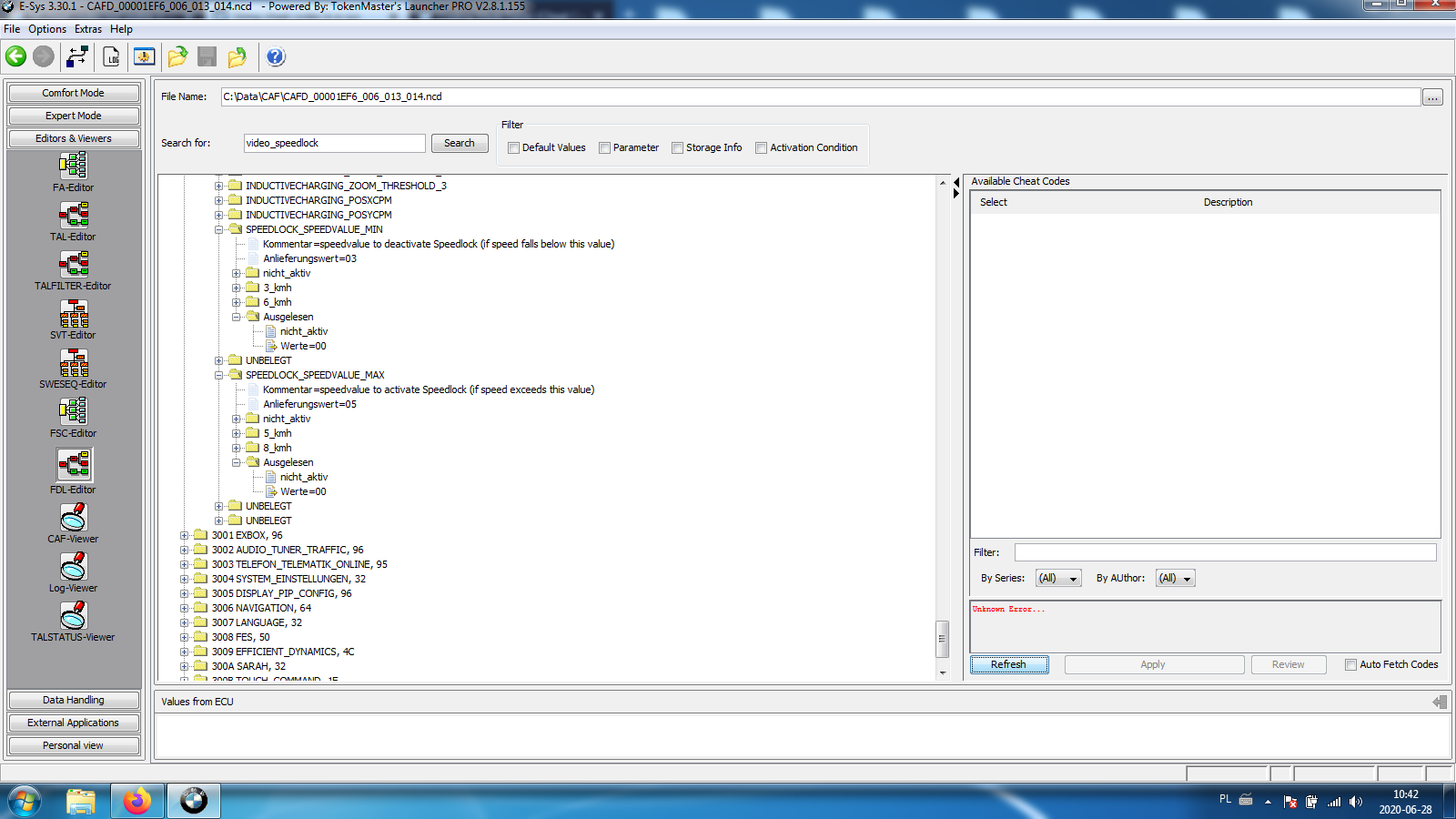The image size is (1456, 819).
Task: Open the Options menu
Action: pyautogui.click(x=47, y=29)
